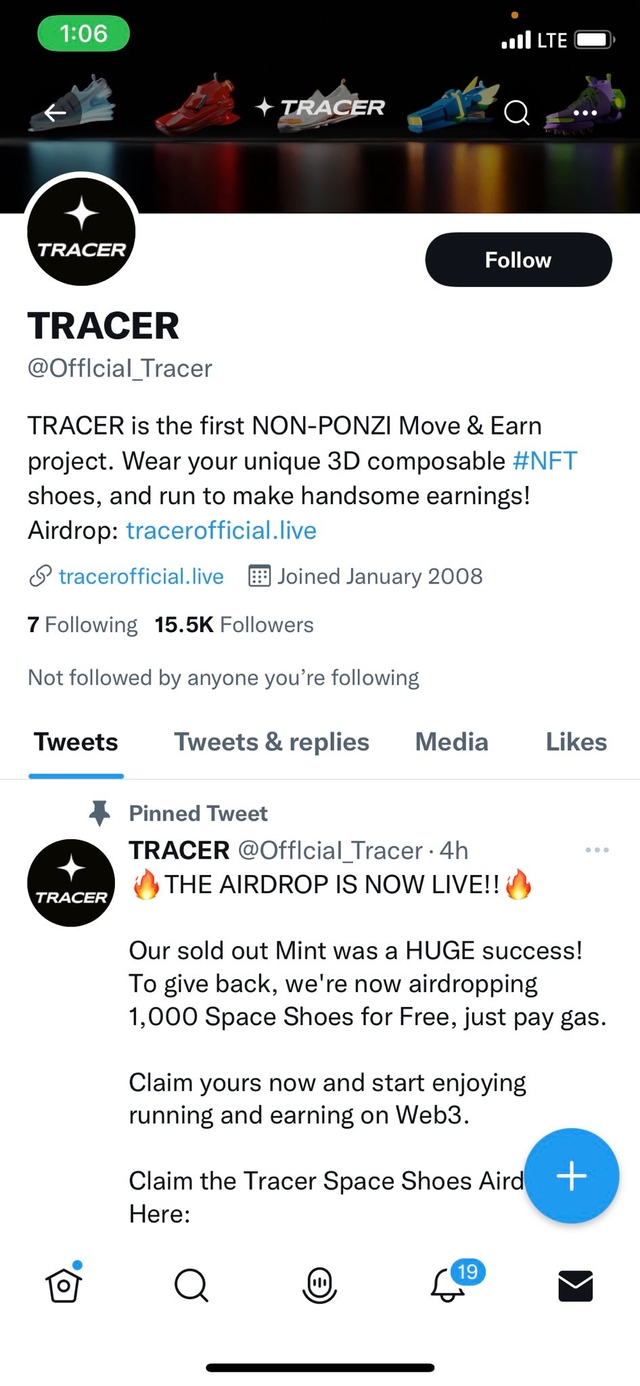Follow the TRACER account
The width and height of the screenshot is (640, 1386).
click(518, 260)
